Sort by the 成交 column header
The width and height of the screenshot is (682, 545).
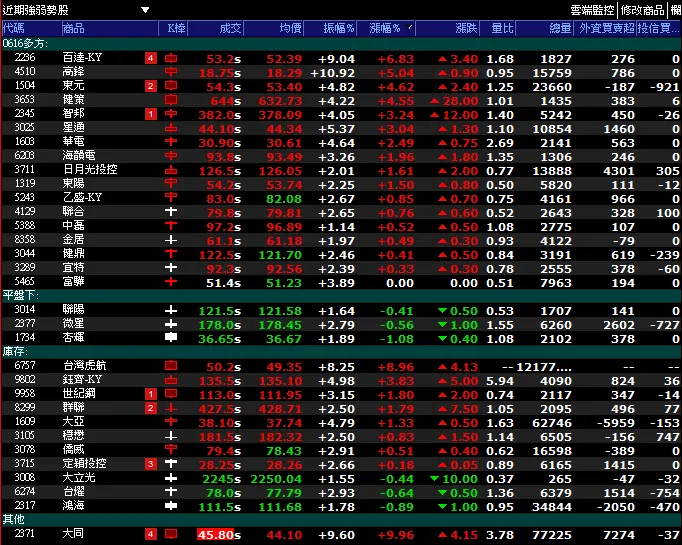pyautogui.click(x=216, y=28)
